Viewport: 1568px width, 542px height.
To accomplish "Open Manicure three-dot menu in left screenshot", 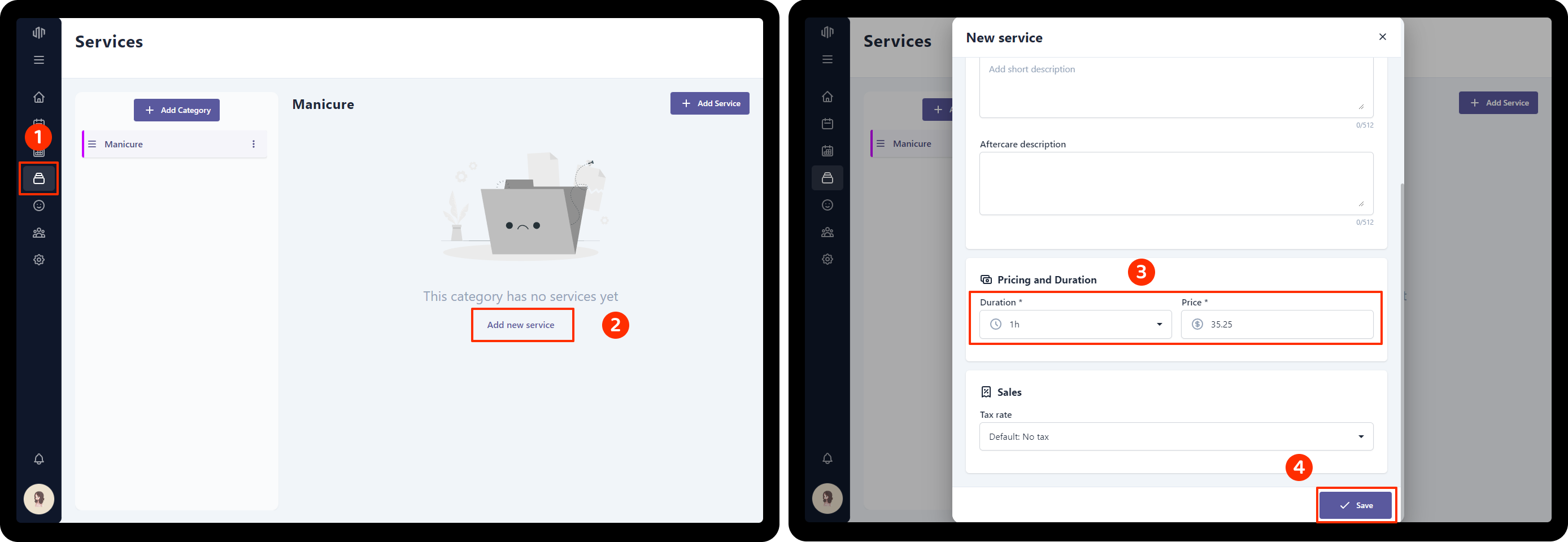I will pos(254,144).
